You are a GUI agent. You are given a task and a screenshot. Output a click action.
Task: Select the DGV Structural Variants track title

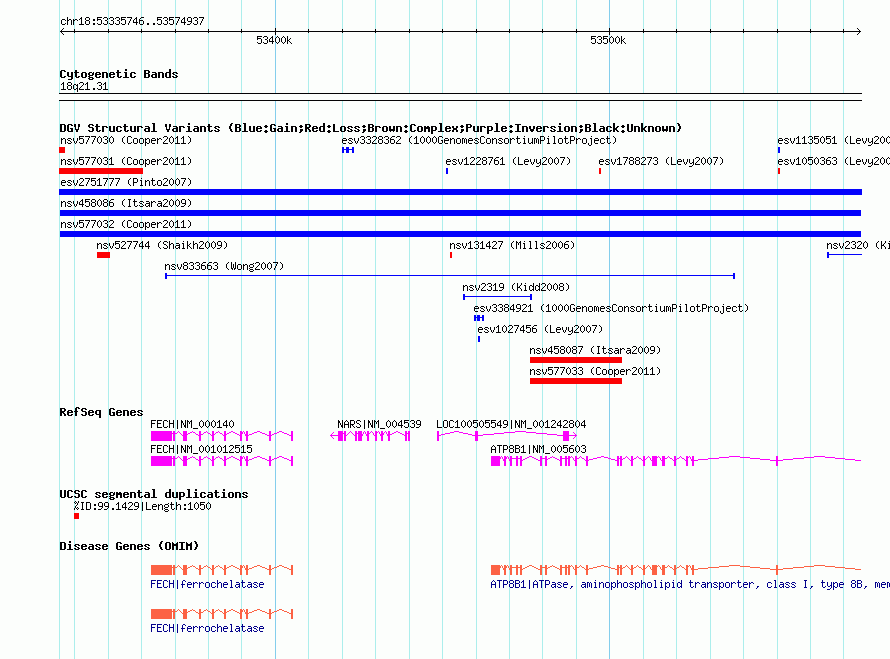[x=370, y=128]
